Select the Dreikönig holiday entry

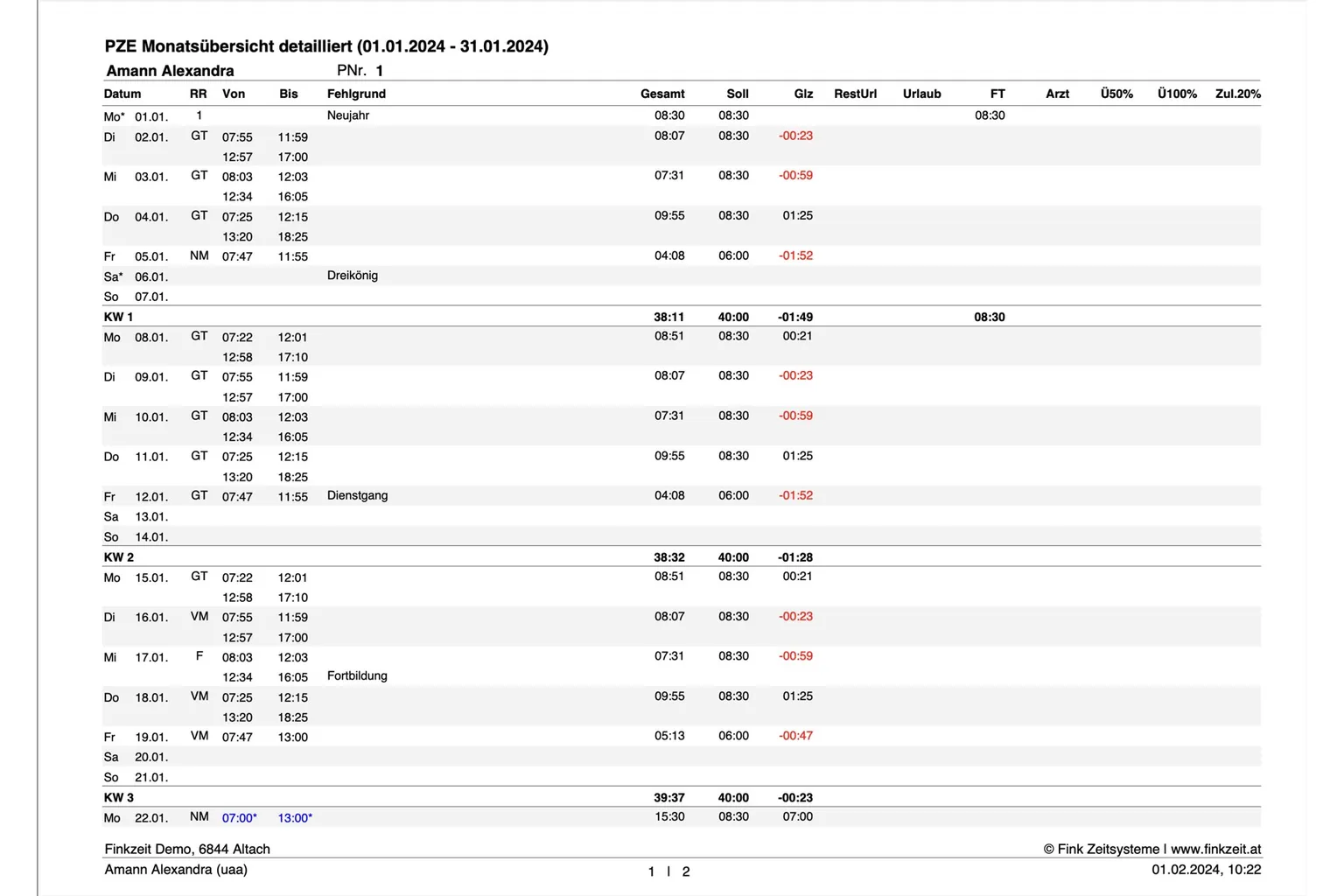coord(353,276)
